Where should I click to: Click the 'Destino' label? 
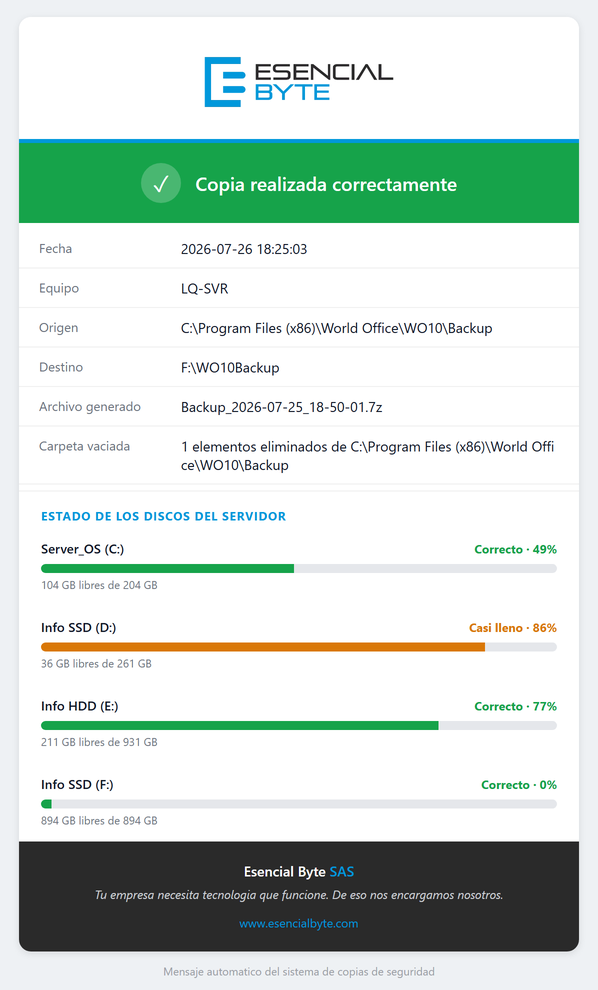point(61,367)
